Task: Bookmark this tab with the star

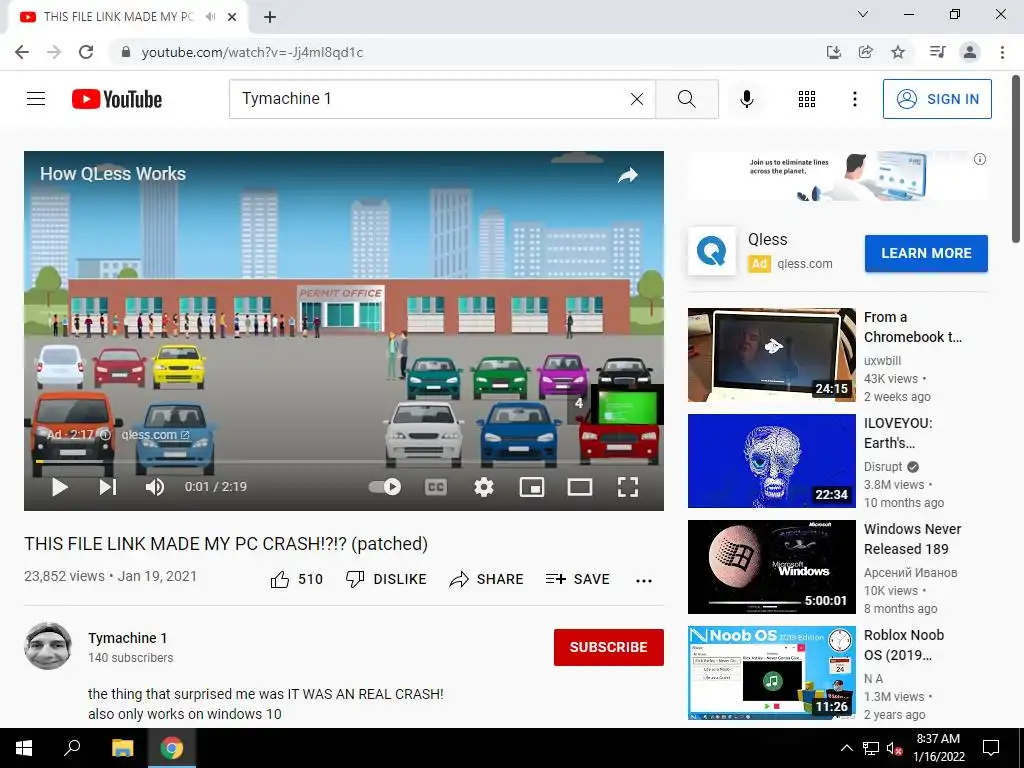Action: (898, 52)
